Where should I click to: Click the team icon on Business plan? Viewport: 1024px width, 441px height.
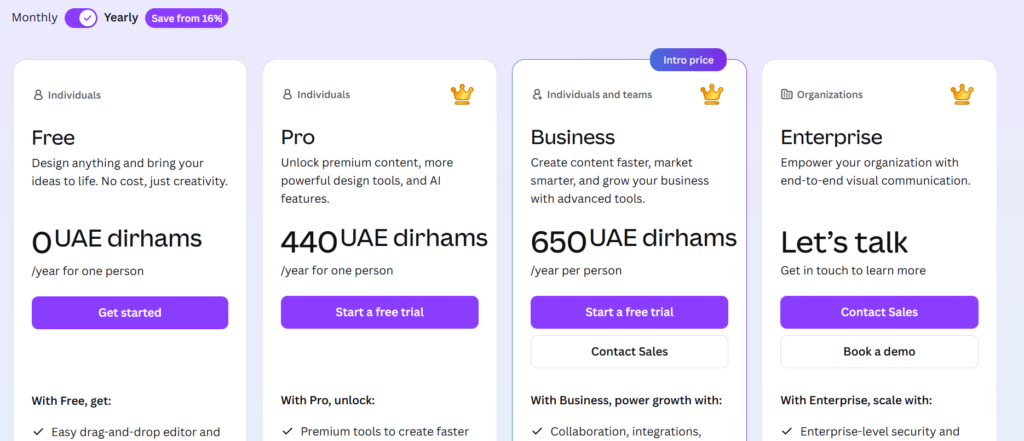click(x=538, y=95)
